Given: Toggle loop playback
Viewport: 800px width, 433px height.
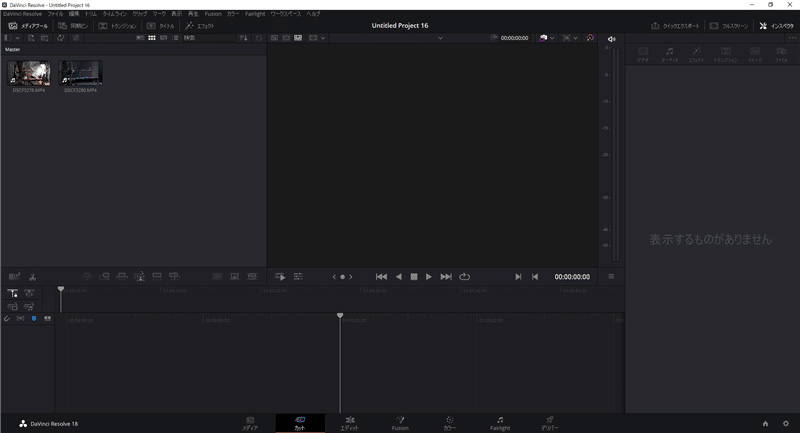Looking at the screenshot, I should 464,276.
